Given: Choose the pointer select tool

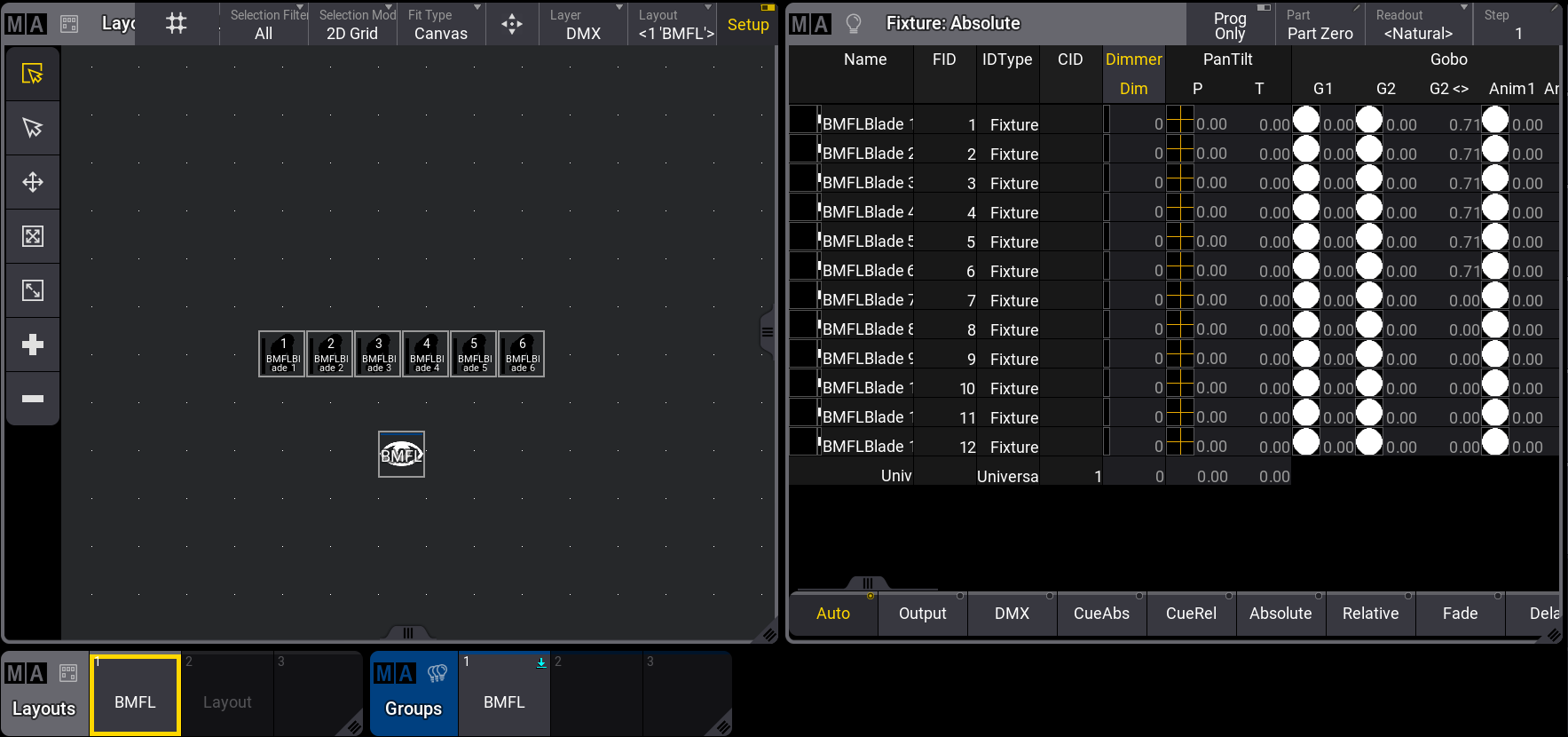Looking at the screenshot, I should click(33, 128).
